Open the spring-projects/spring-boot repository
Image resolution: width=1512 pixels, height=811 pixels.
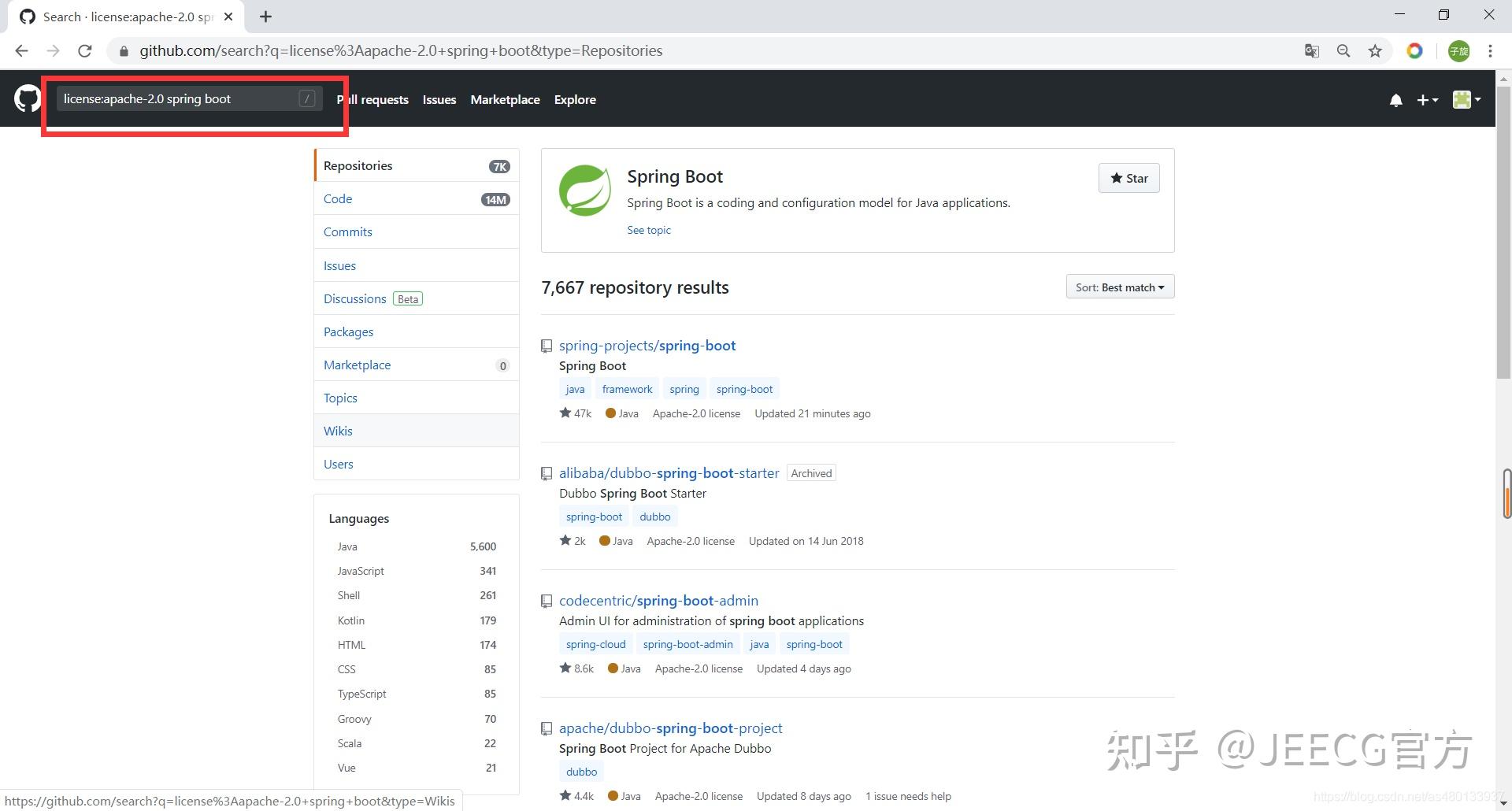(x=647, y=346)
